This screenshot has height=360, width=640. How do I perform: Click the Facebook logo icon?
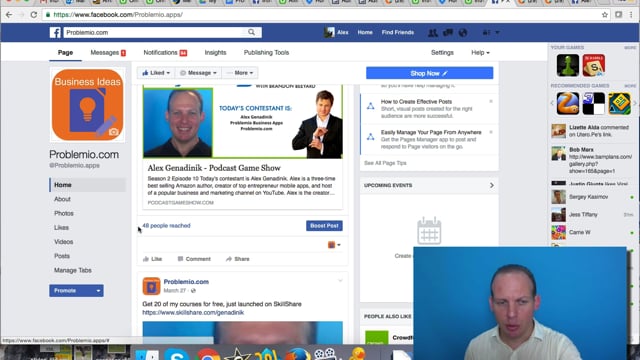point(55,32)
